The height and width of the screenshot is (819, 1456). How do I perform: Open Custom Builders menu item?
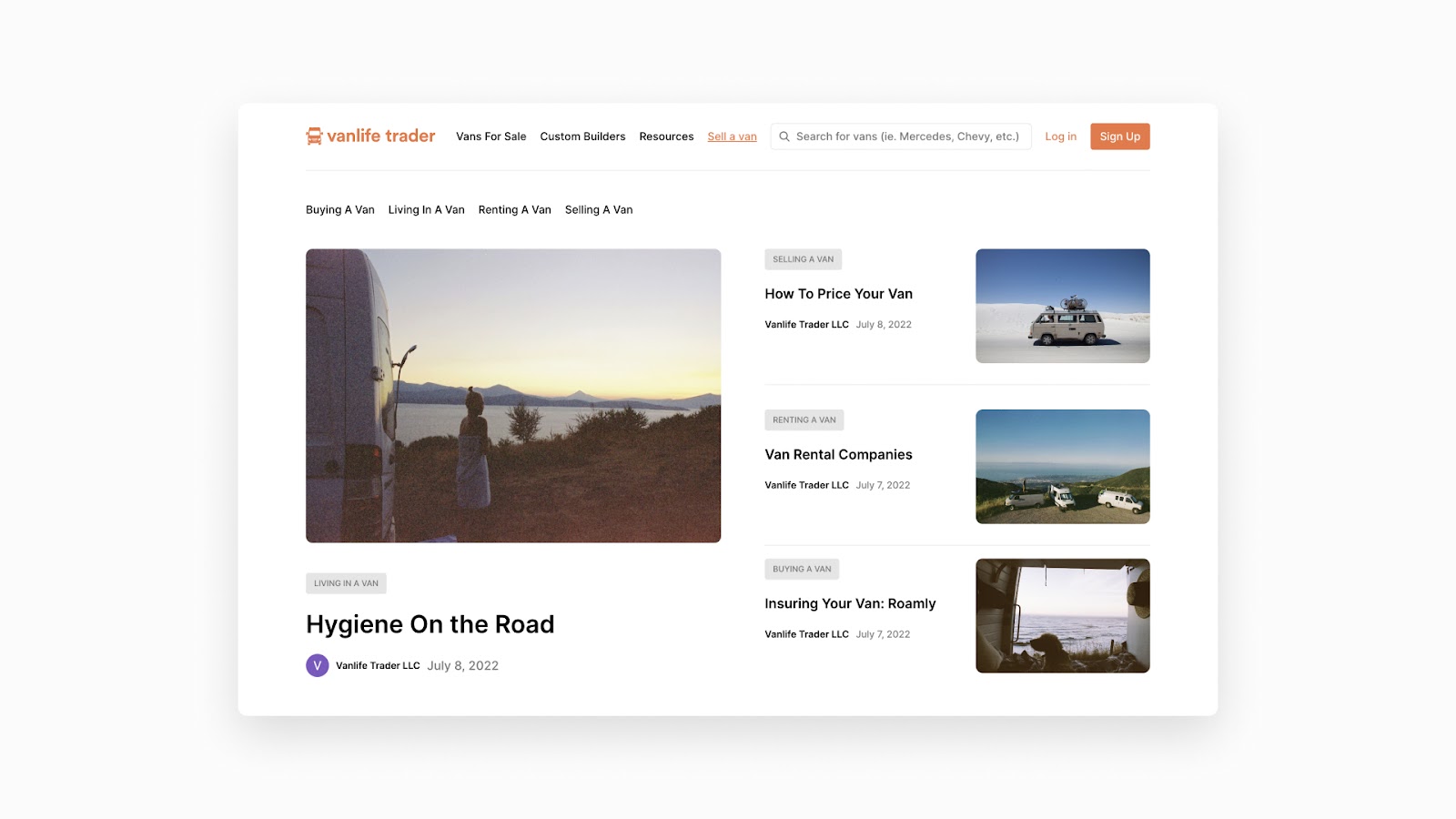(x=582, y=136)
